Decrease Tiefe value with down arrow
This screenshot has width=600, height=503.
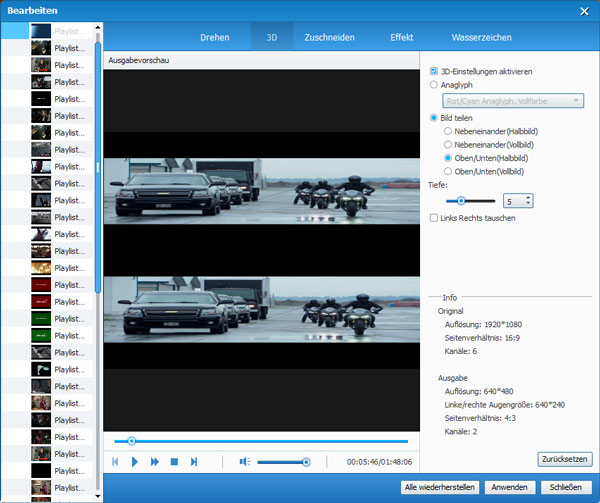click(528, 204)
